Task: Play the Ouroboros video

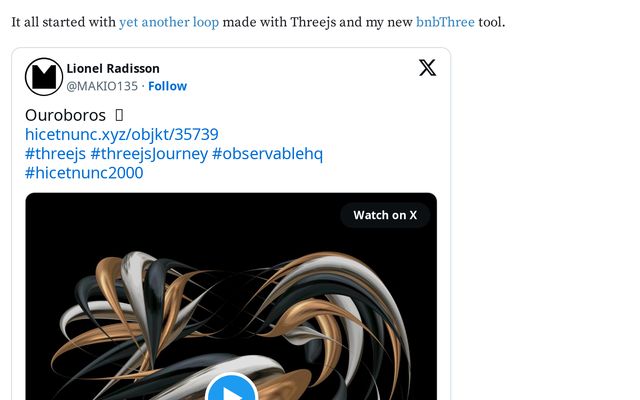Action: click(231, 390)
